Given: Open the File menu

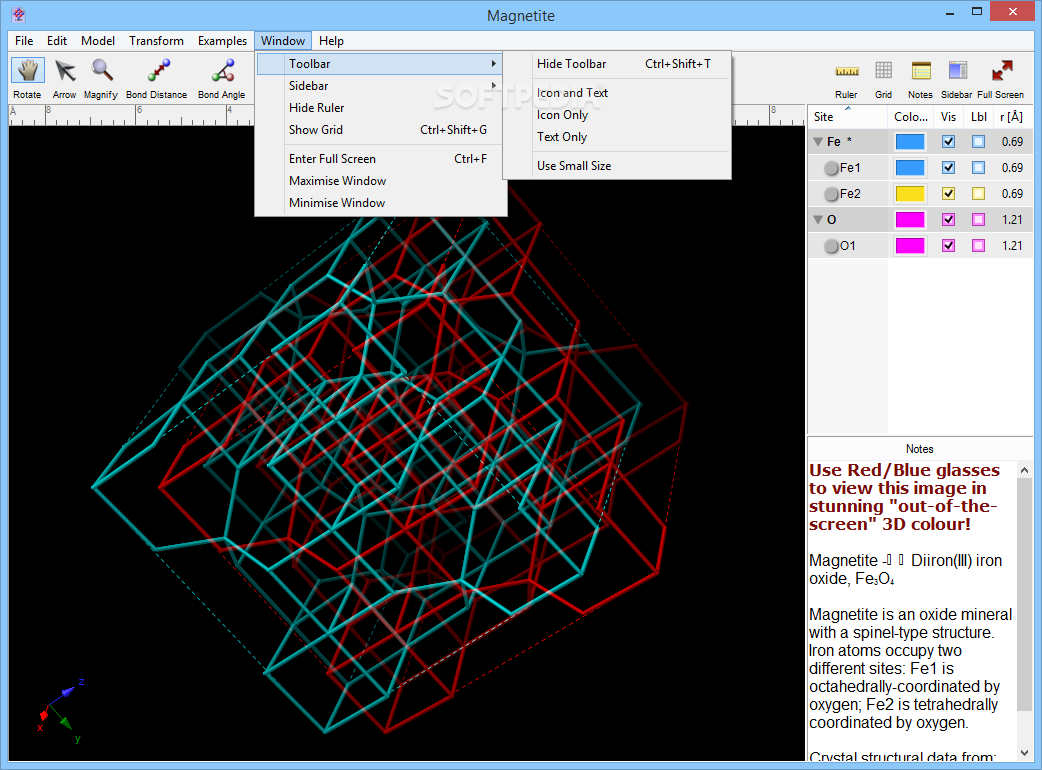Looking at the screenshot, I should point(24,41).
